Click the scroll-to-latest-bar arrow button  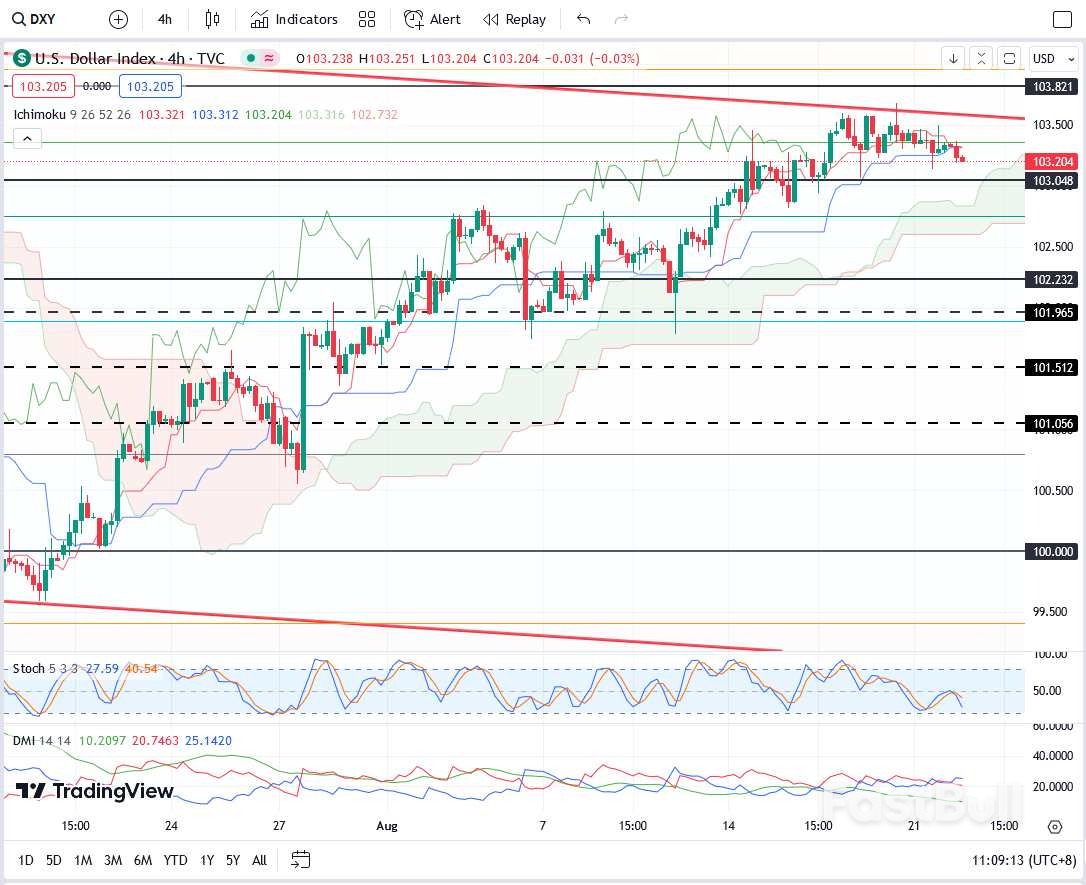pos(951,59)
